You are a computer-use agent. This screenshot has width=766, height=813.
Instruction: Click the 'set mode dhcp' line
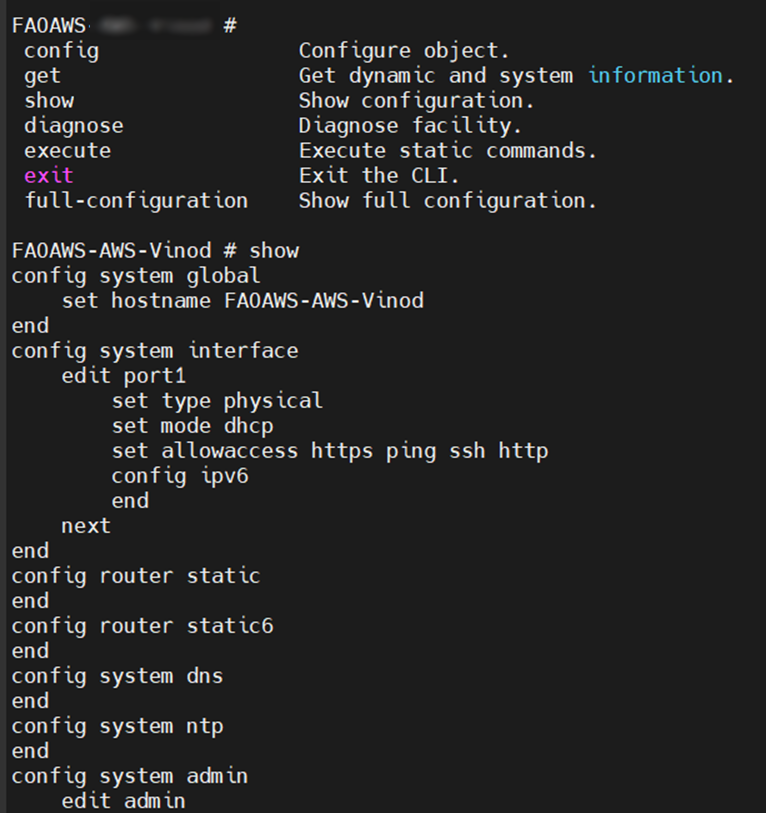coord(192,426)
